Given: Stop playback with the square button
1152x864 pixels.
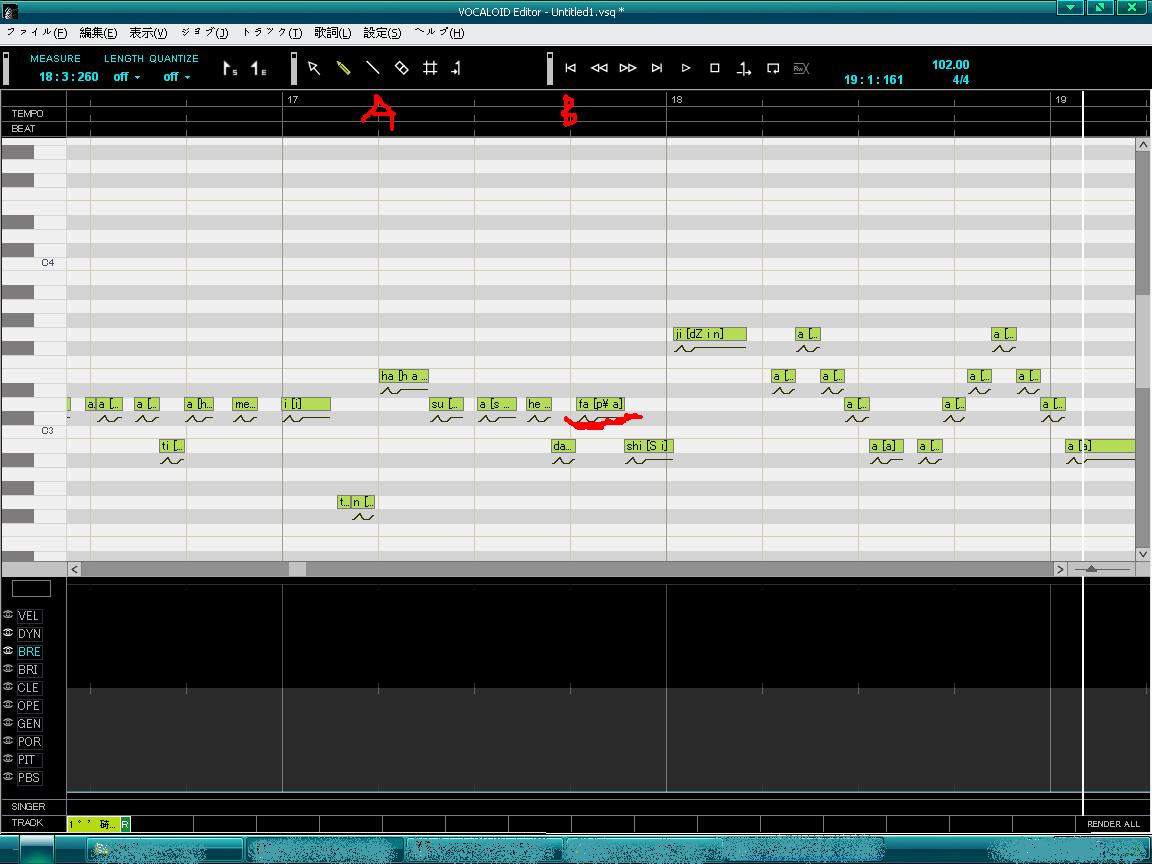Looking at the screenshot, I should pyautogui.click(x=714, y=68).
